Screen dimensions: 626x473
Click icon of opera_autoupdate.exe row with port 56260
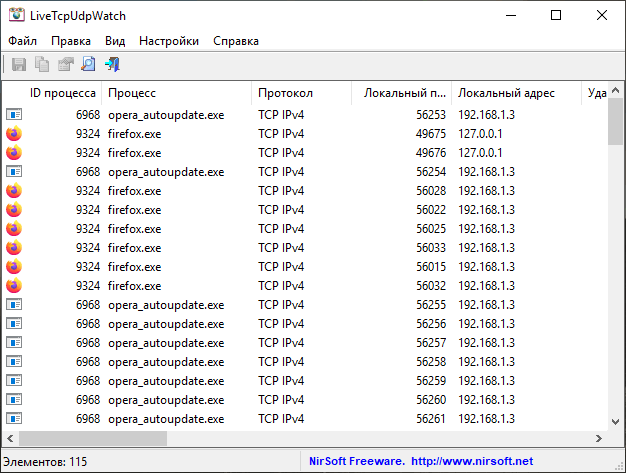tap(14, 400)
